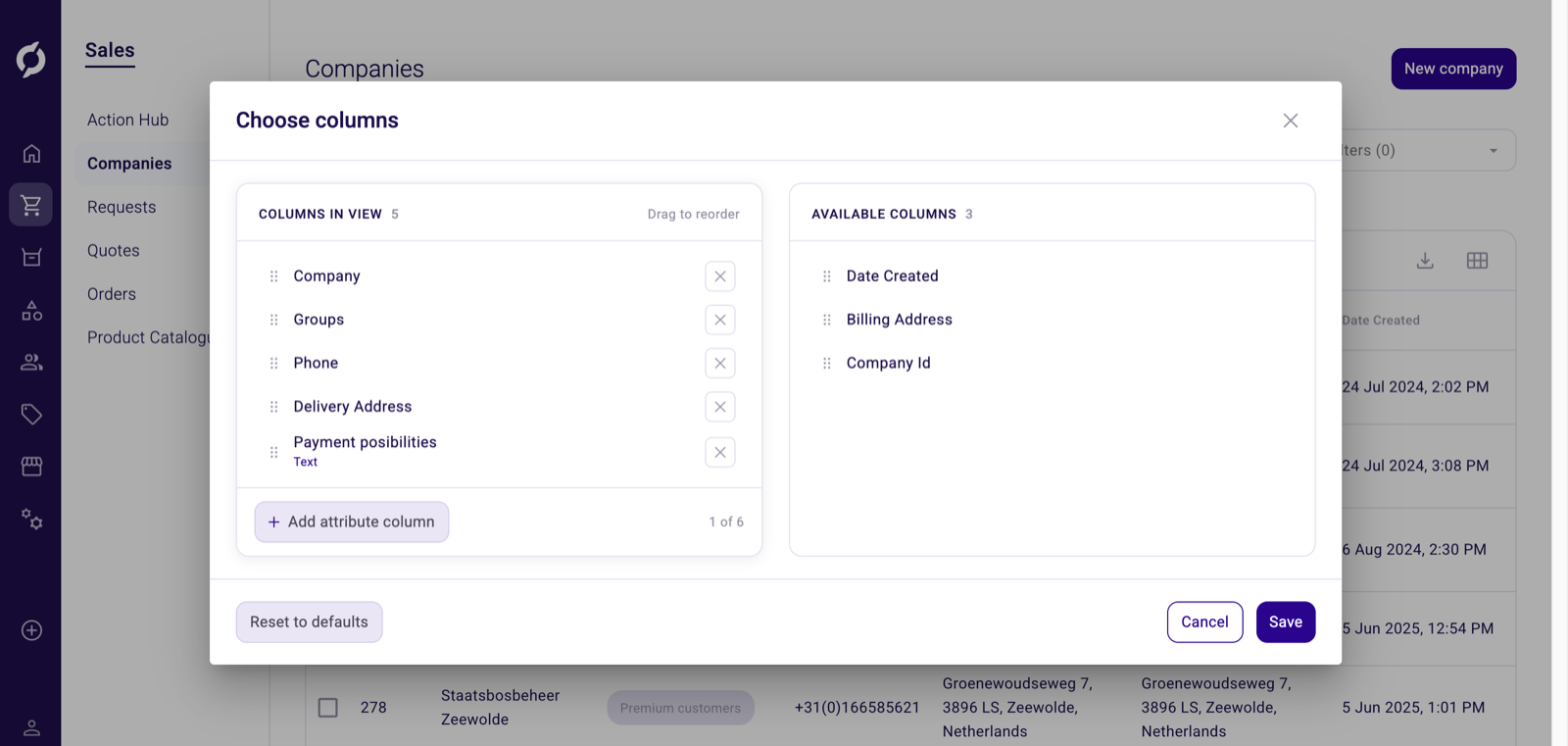Select Companies in the Sales menu
This screenshot has height=746, width=1568.
129,164
